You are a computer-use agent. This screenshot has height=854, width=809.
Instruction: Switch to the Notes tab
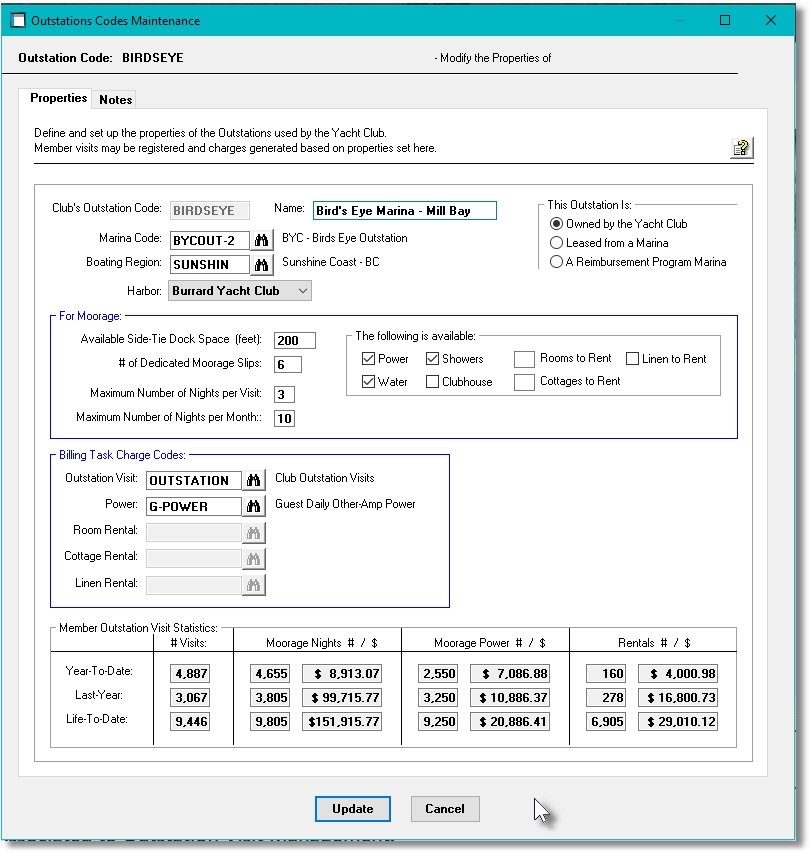114,99
